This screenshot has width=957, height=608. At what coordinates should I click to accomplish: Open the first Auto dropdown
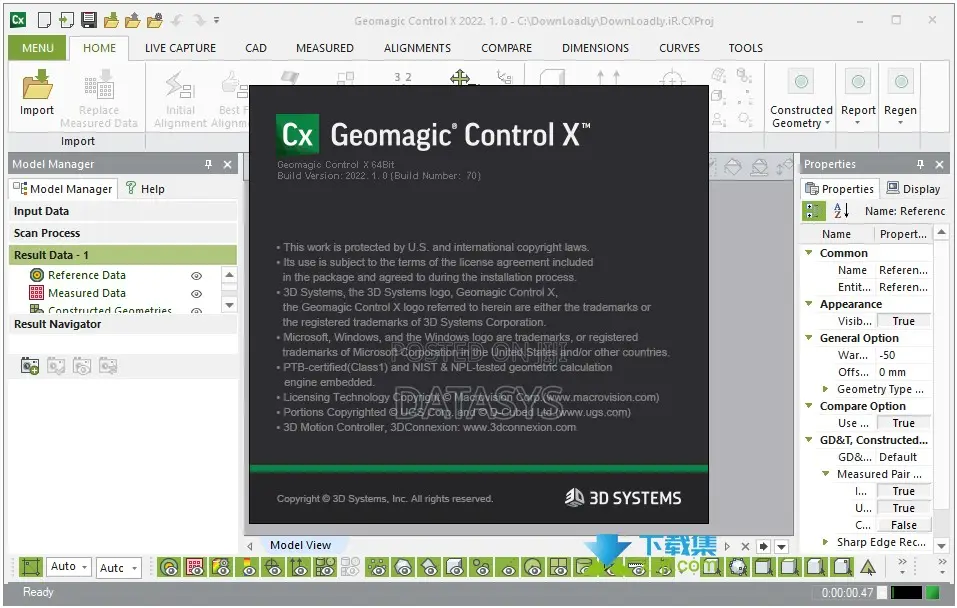(x=69, y=567)
